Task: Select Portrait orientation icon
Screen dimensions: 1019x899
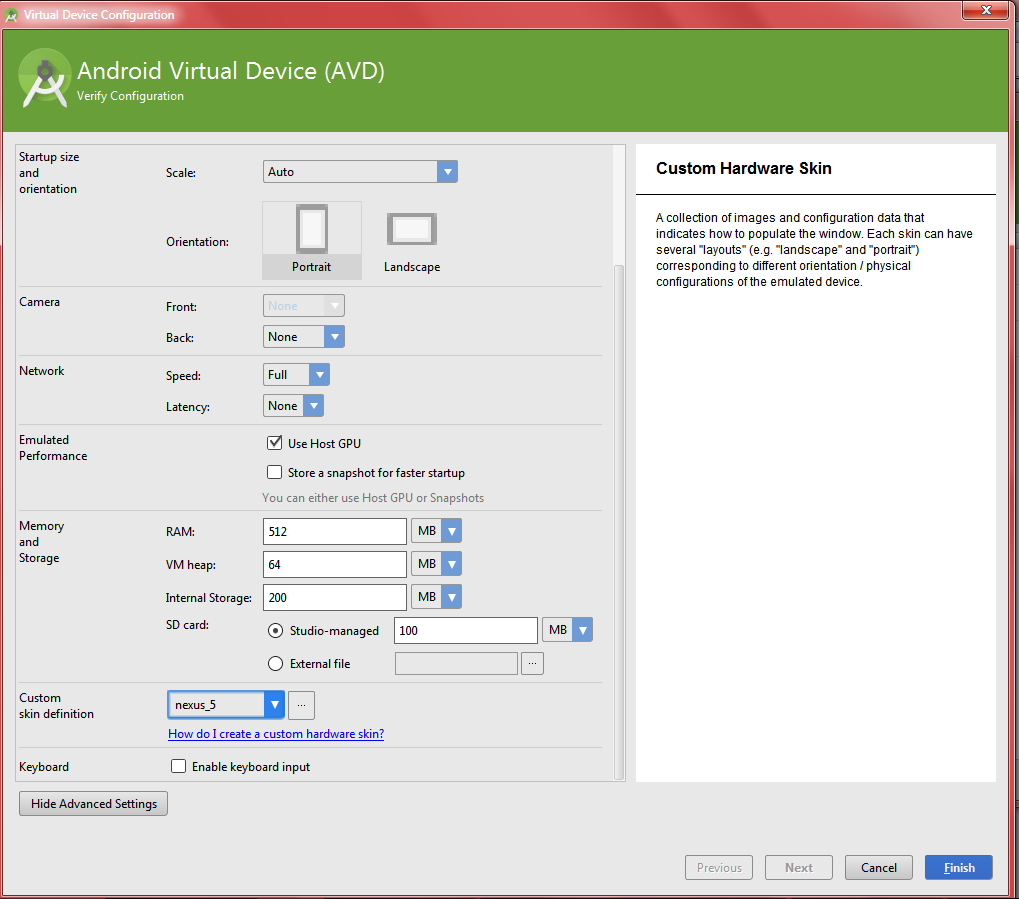Action: click(x=312, y=240)
